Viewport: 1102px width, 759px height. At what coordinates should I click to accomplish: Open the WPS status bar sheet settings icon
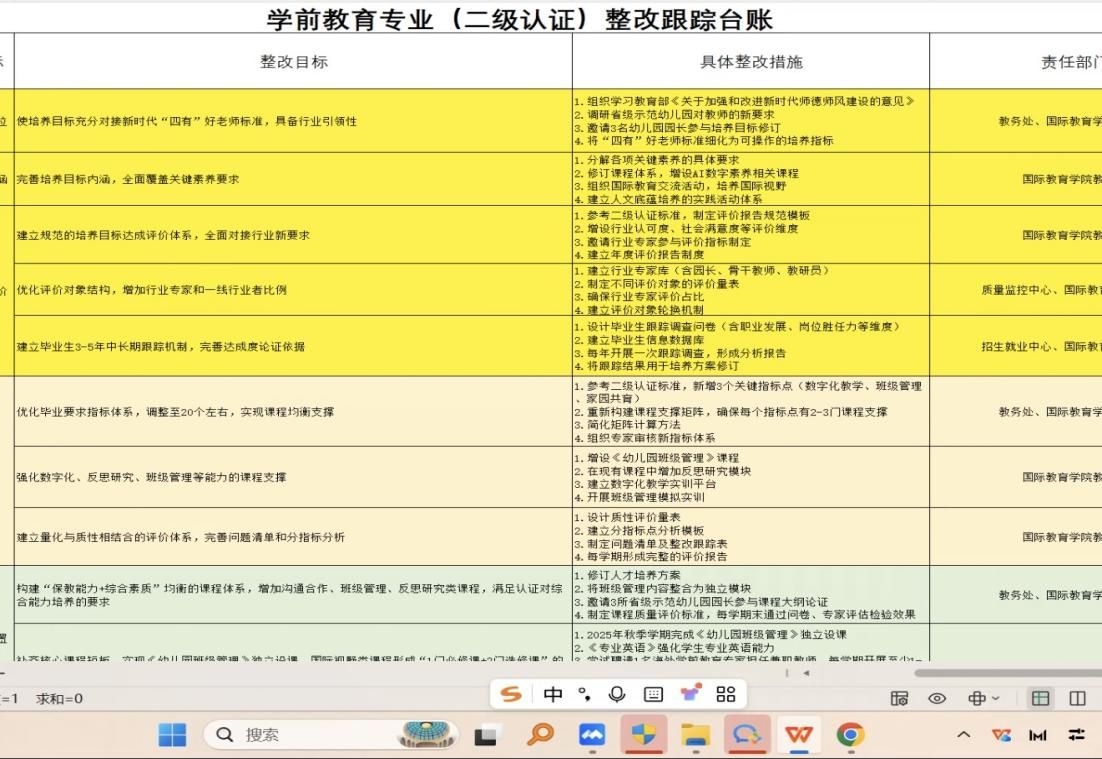click(x=899, y=698)
